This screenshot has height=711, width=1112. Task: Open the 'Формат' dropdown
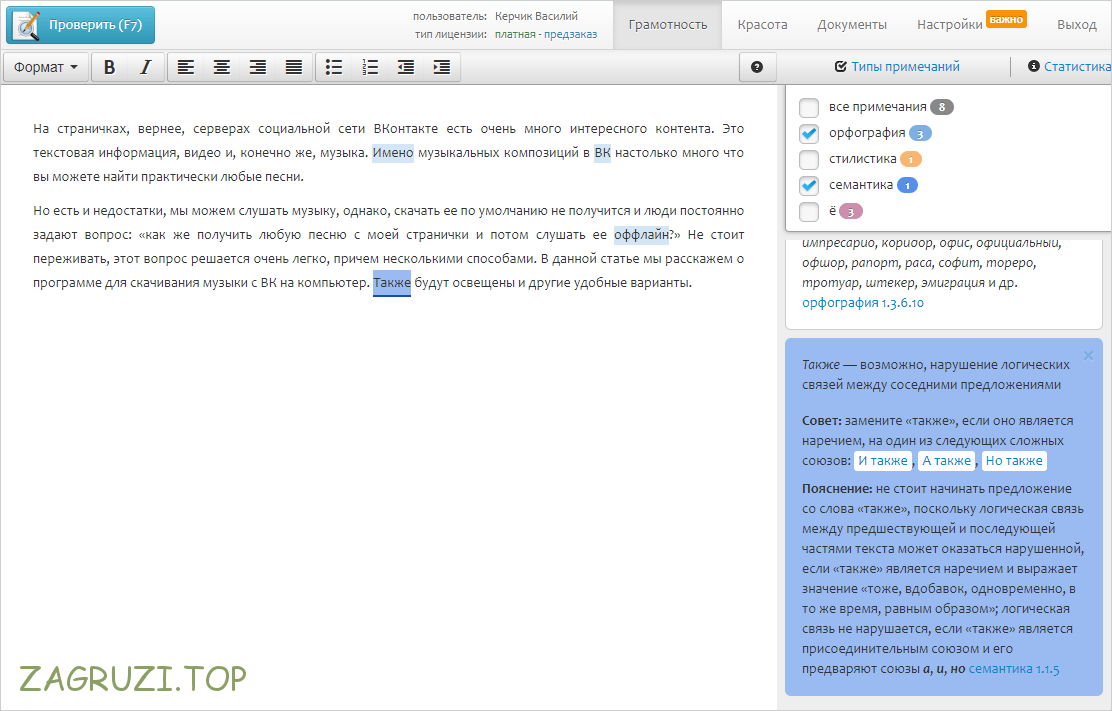[46, 67]
